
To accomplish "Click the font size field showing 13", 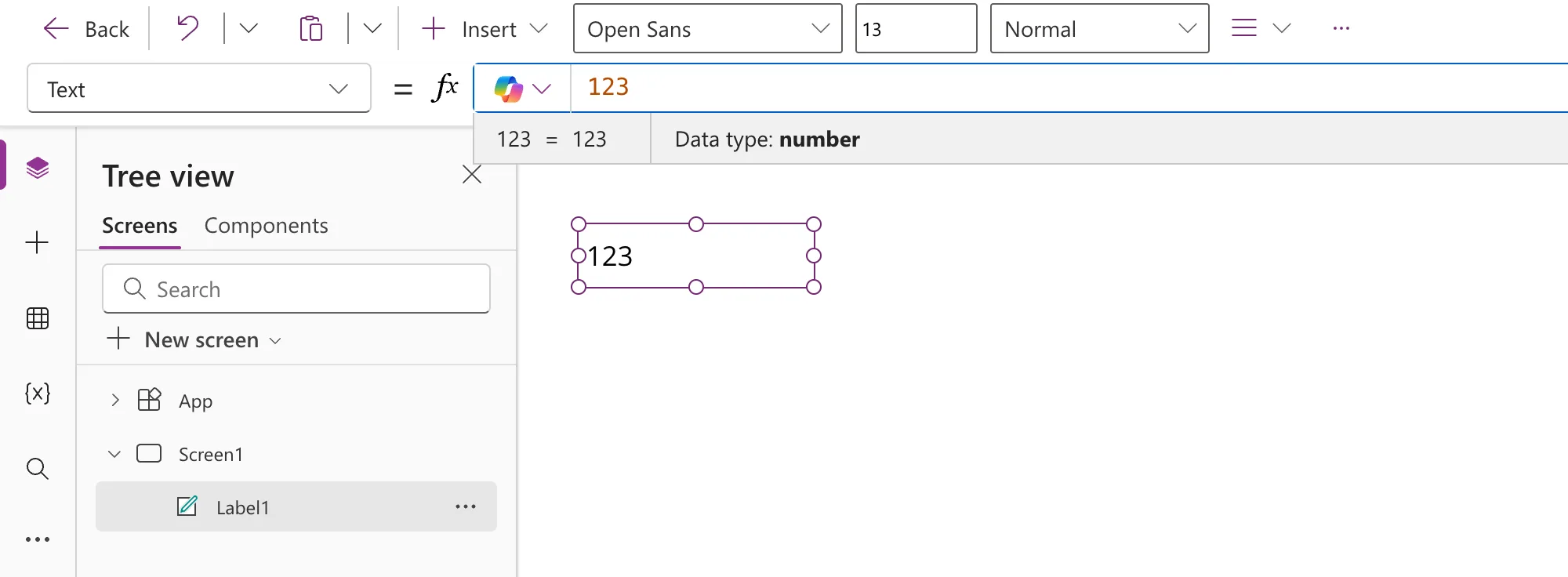I will [916, 29].
